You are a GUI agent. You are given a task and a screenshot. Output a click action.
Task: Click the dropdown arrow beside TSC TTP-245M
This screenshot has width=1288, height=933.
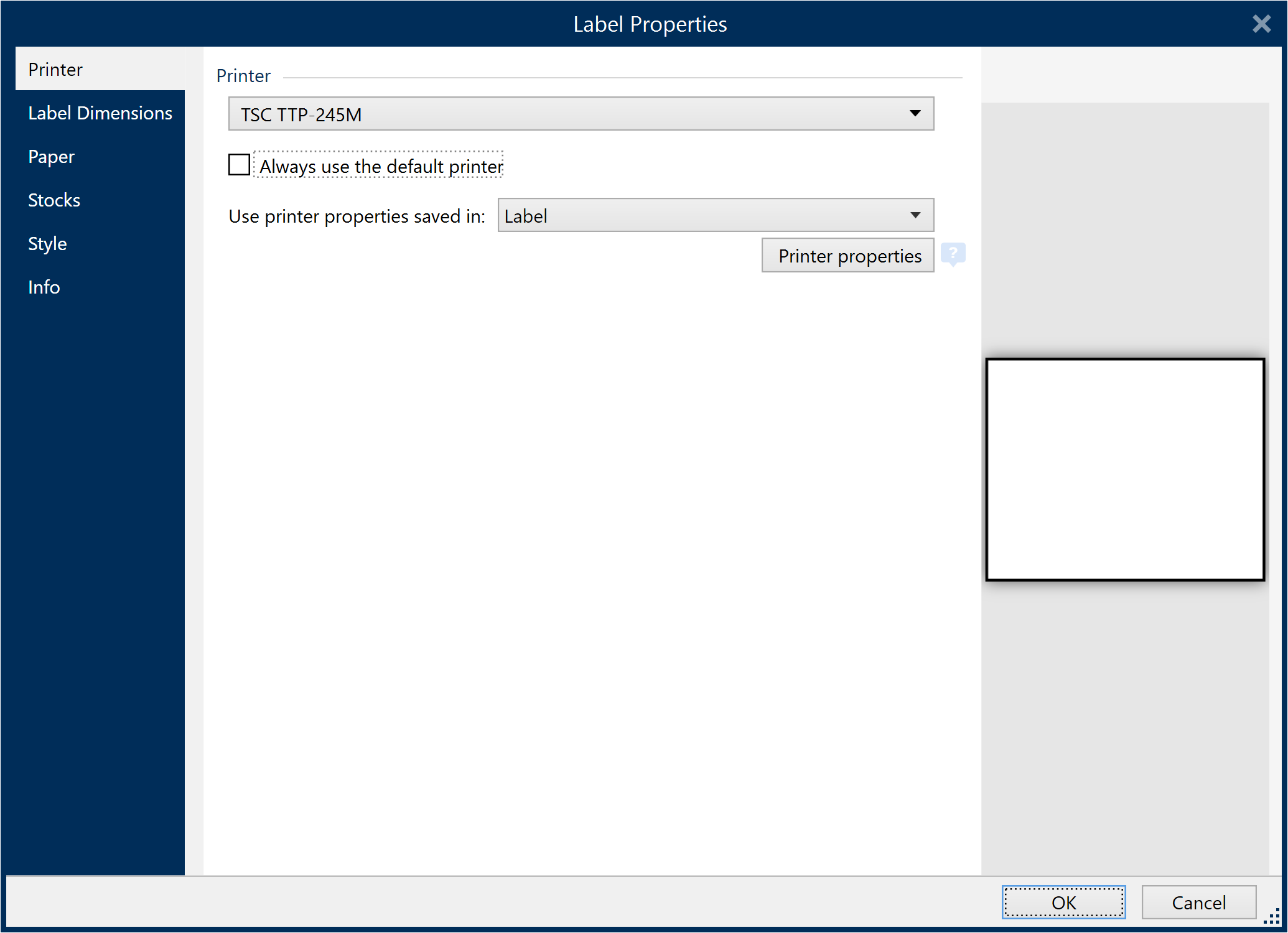click(x=915, y=114)
